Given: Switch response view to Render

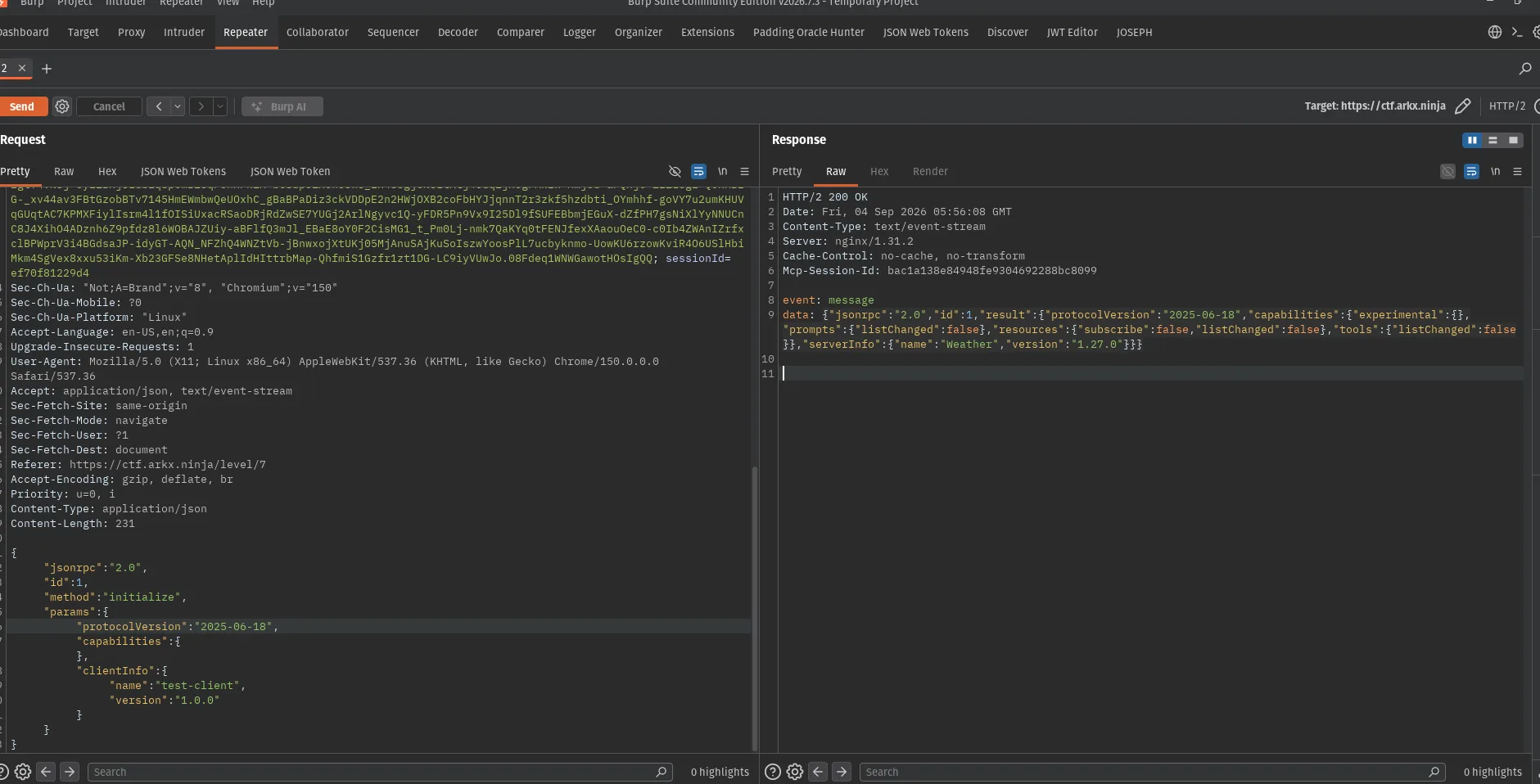Looking at the screenshot, I should coord(930,171).
